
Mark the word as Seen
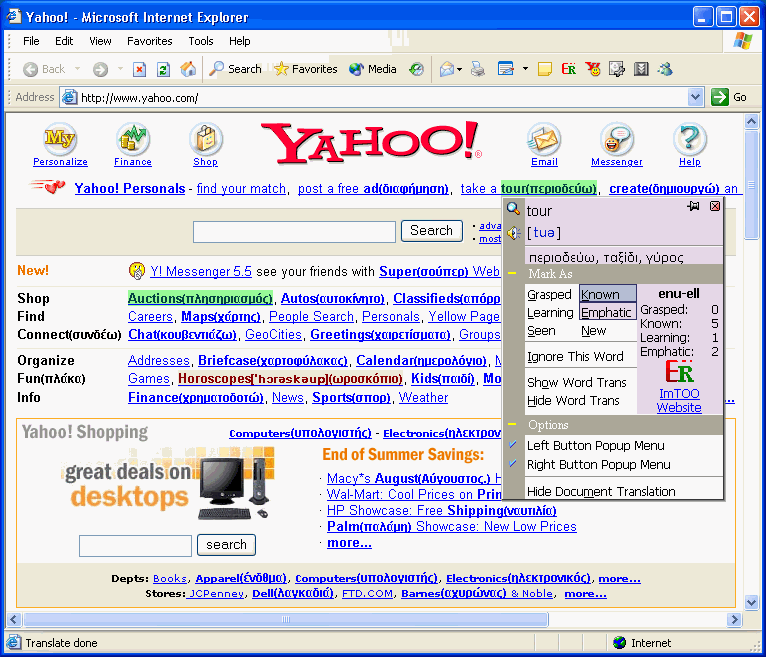tap(541, 331)
